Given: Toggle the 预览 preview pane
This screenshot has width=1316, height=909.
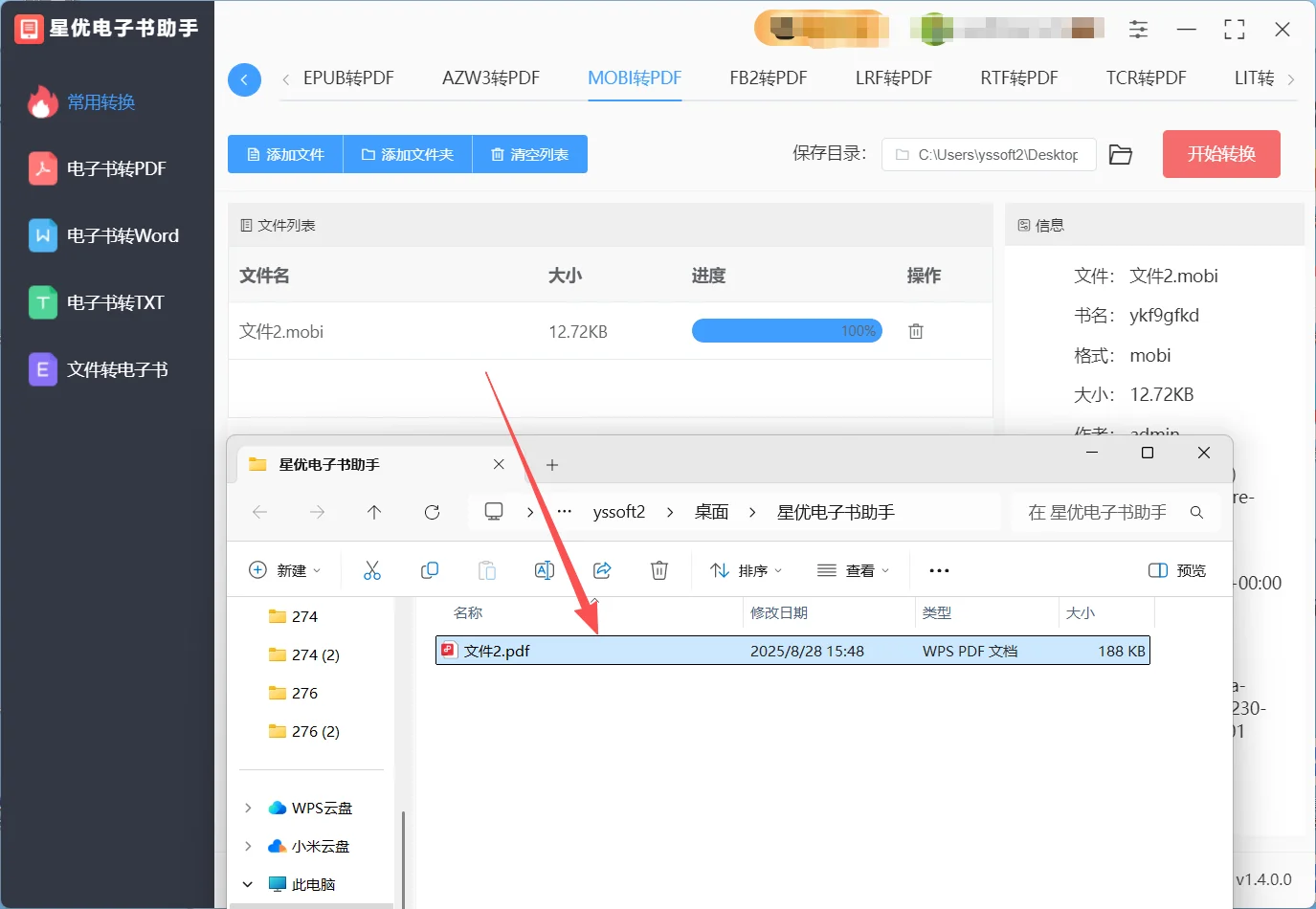Looking at the screenshot, I should (x=1177, y=570).
